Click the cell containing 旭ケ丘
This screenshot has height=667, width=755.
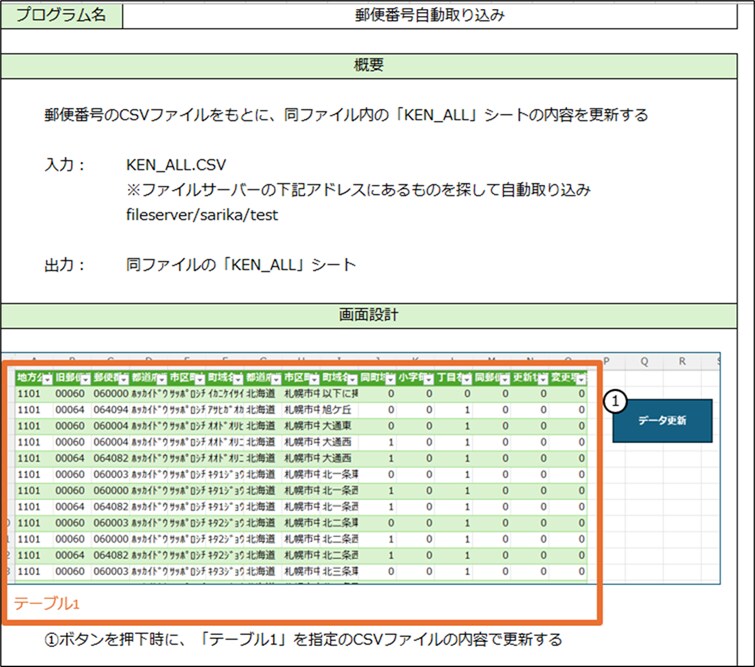339,410
